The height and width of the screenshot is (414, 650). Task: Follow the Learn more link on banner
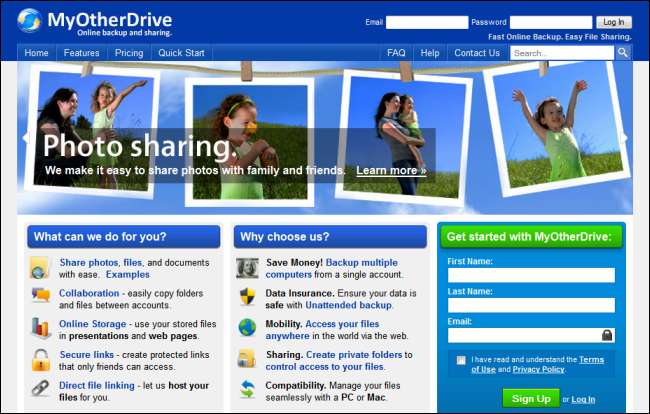[391, 170]
